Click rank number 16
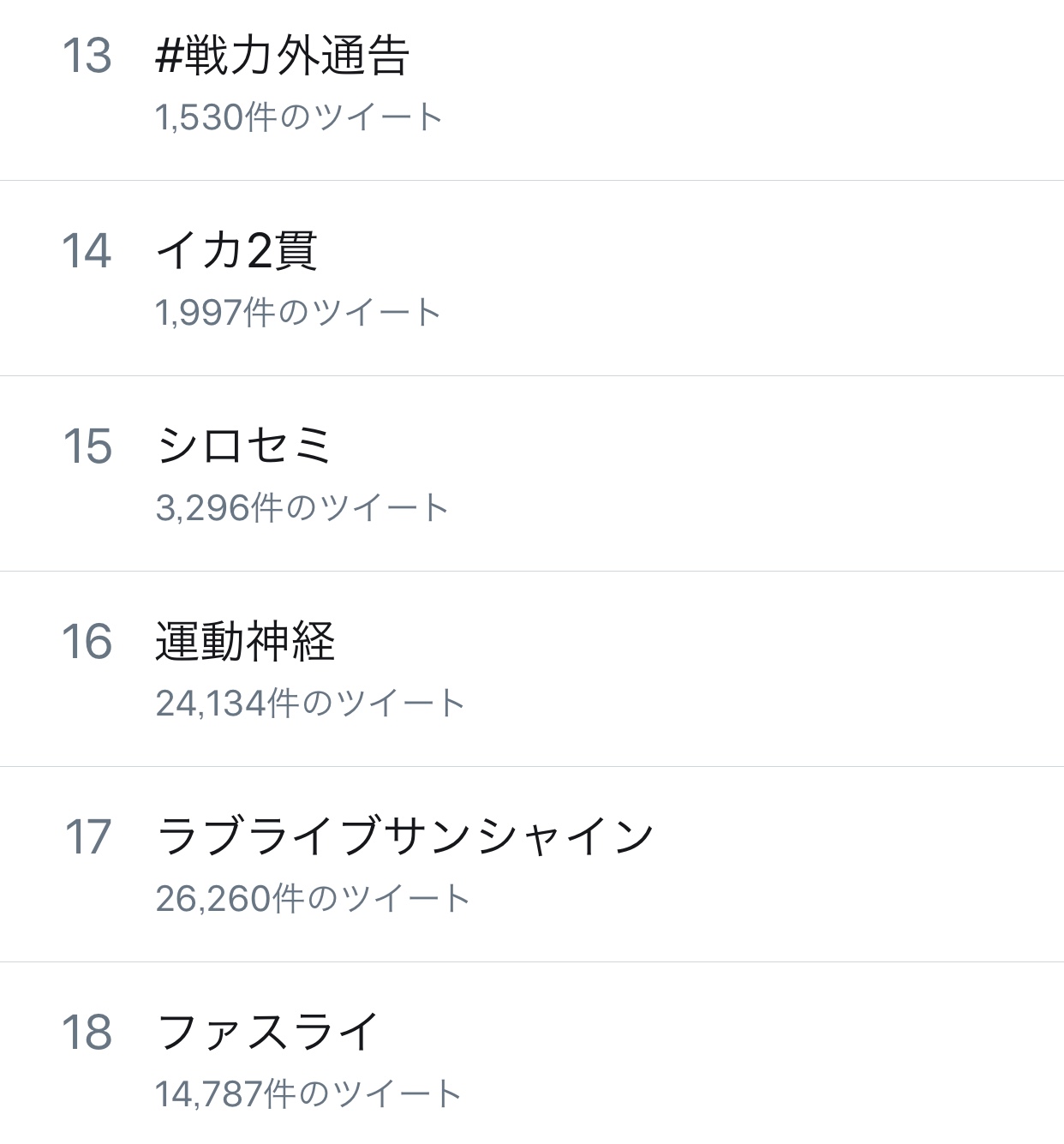Screen dimensions: 1064x1144 tap(87, 642)
